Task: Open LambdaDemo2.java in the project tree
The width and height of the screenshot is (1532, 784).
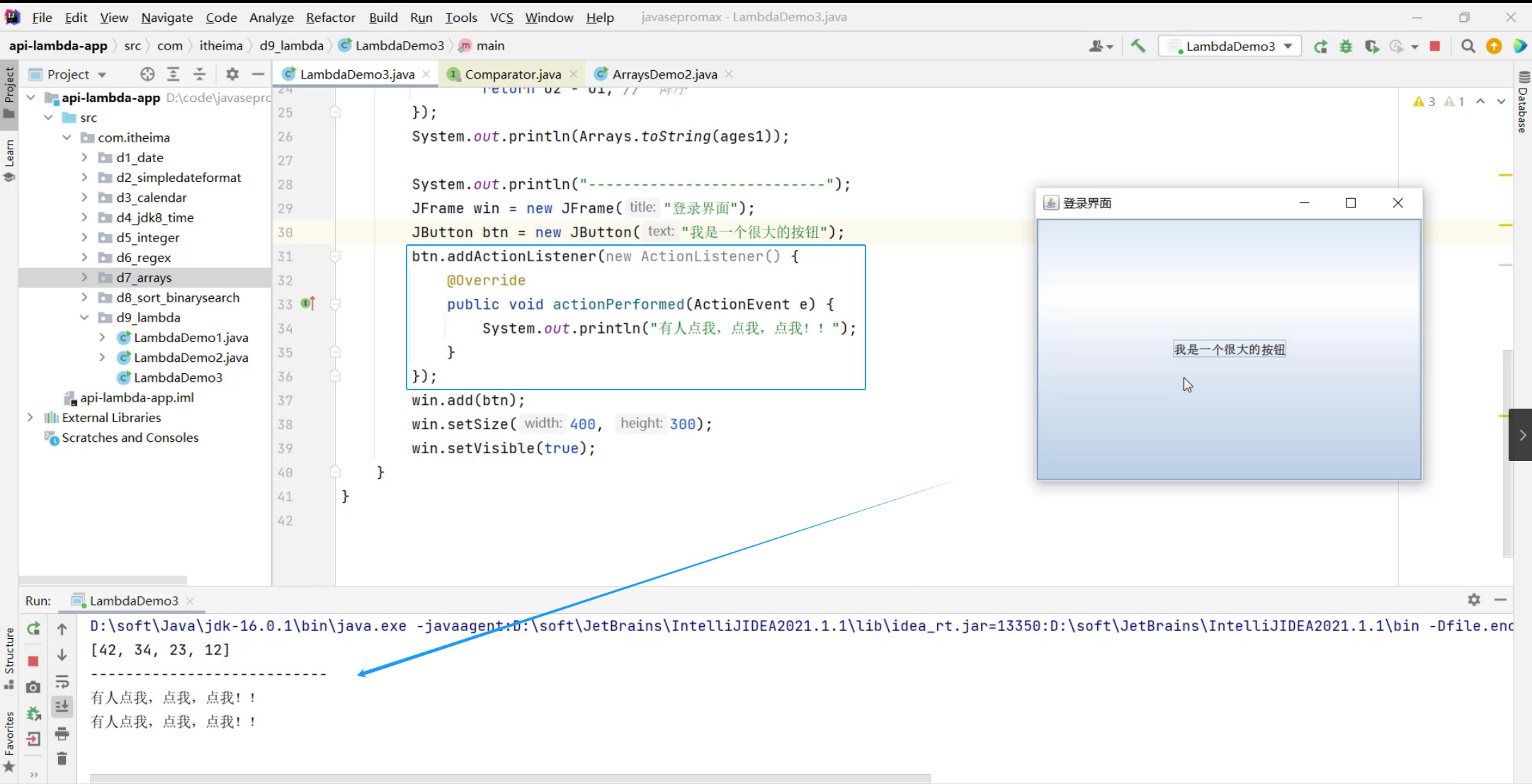Action: click(x=191, y=358)
